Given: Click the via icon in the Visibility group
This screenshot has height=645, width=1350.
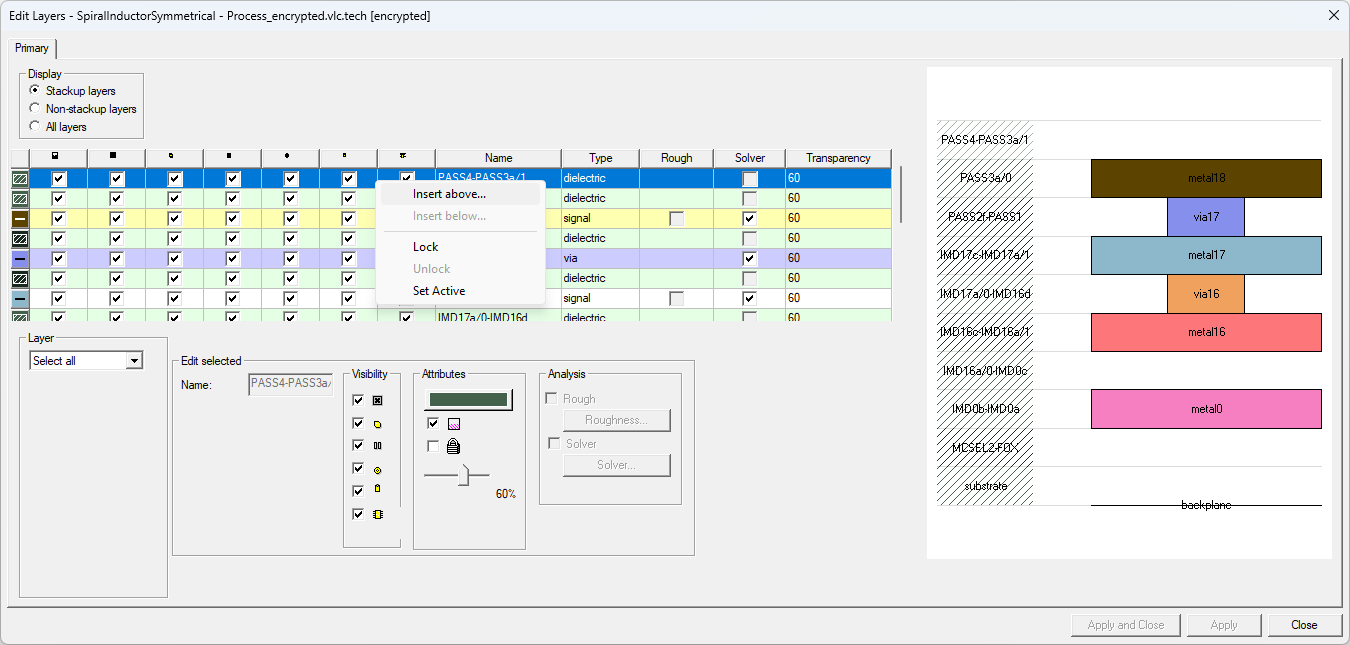Looking at the screenshot, I should (378, 468).
